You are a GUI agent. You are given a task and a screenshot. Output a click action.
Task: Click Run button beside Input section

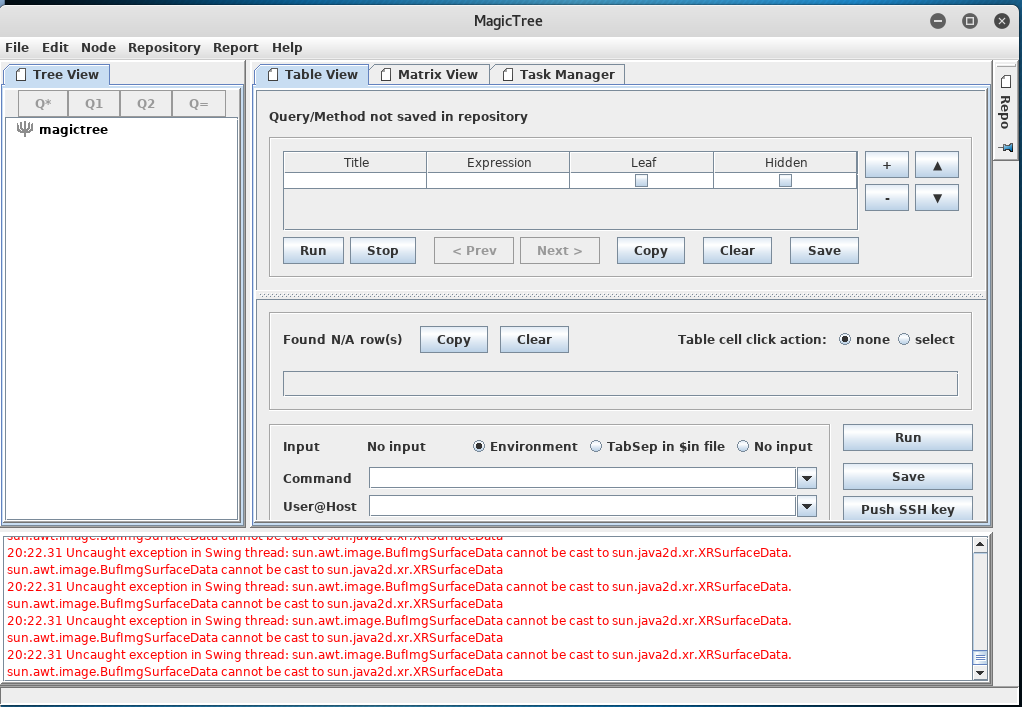pos(908,437)
